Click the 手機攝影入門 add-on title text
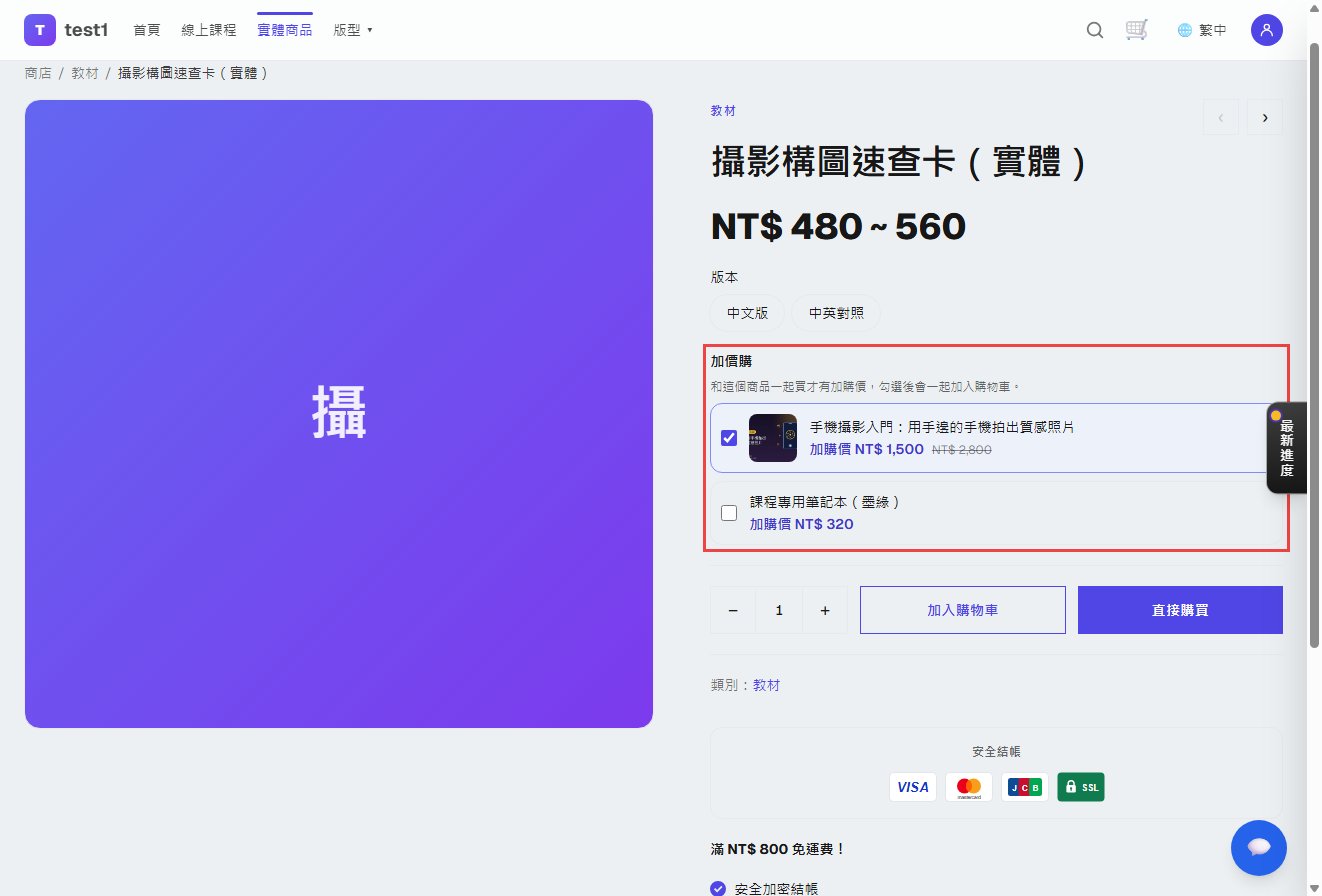 942,427
